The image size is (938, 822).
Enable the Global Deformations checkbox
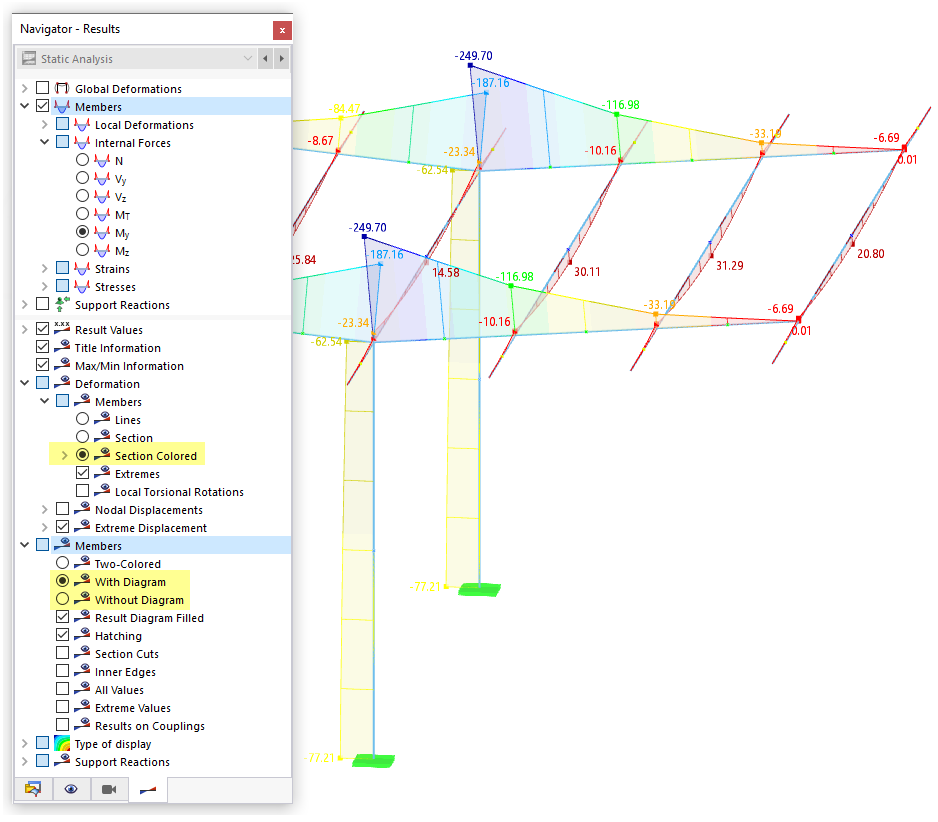pyautogui.click(x=42, y=88)
